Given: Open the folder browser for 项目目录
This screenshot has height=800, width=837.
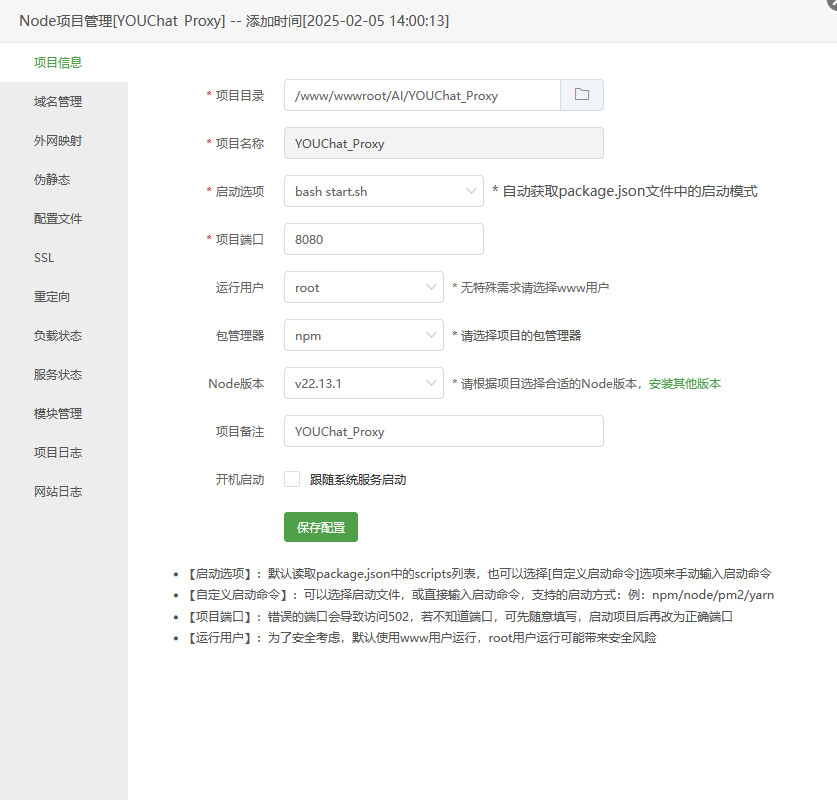Looking at the screenshot, I should (584, 94).
